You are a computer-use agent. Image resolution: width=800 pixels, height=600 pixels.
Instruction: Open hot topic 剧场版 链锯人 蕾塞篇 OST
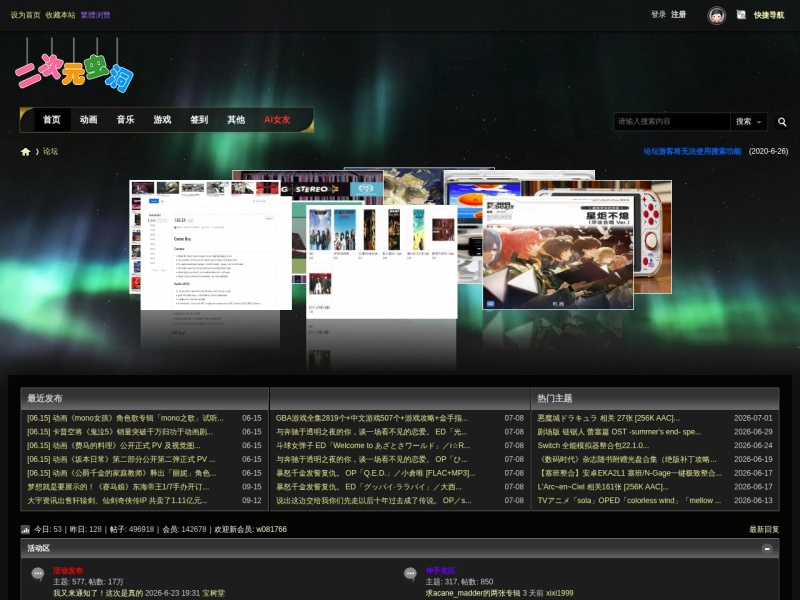pos(619,432)
